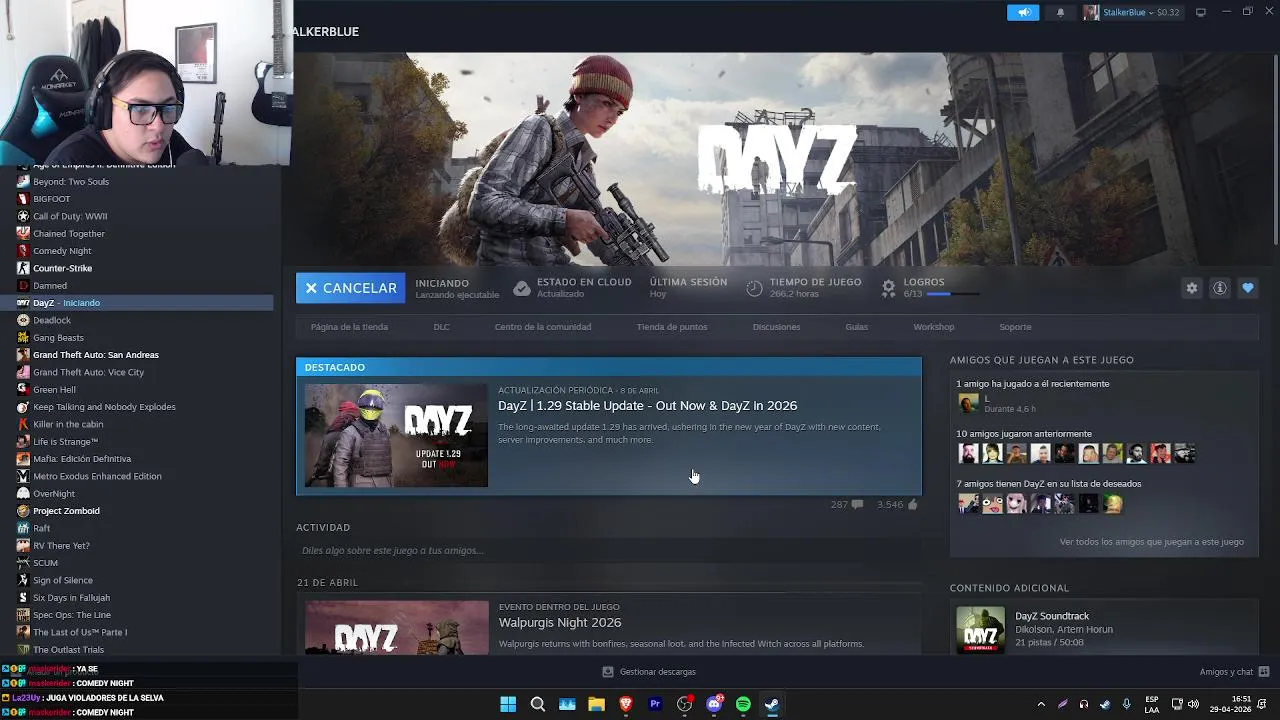Open DayZ game info icon
Viewport: 1280px width, 720px height.
(1220, 288)
